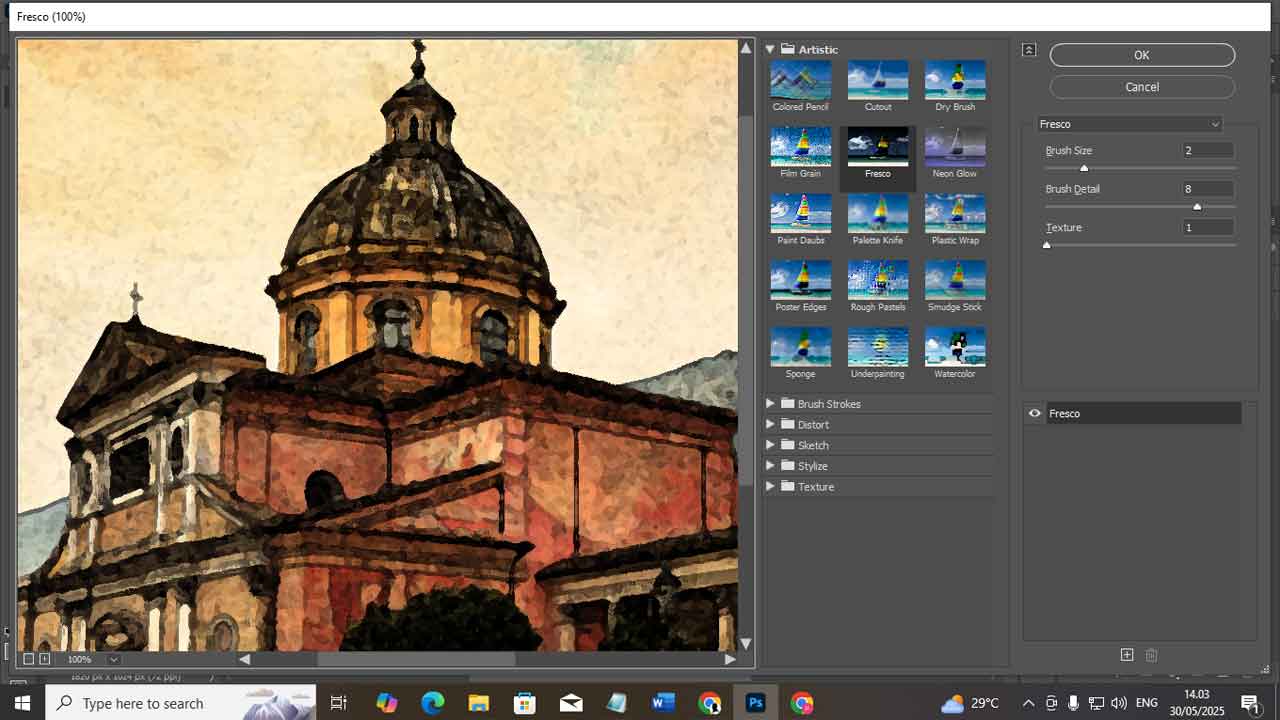Open the volume control in system tray
Screen dimensions: 1280x720
tap(1119, 703)
